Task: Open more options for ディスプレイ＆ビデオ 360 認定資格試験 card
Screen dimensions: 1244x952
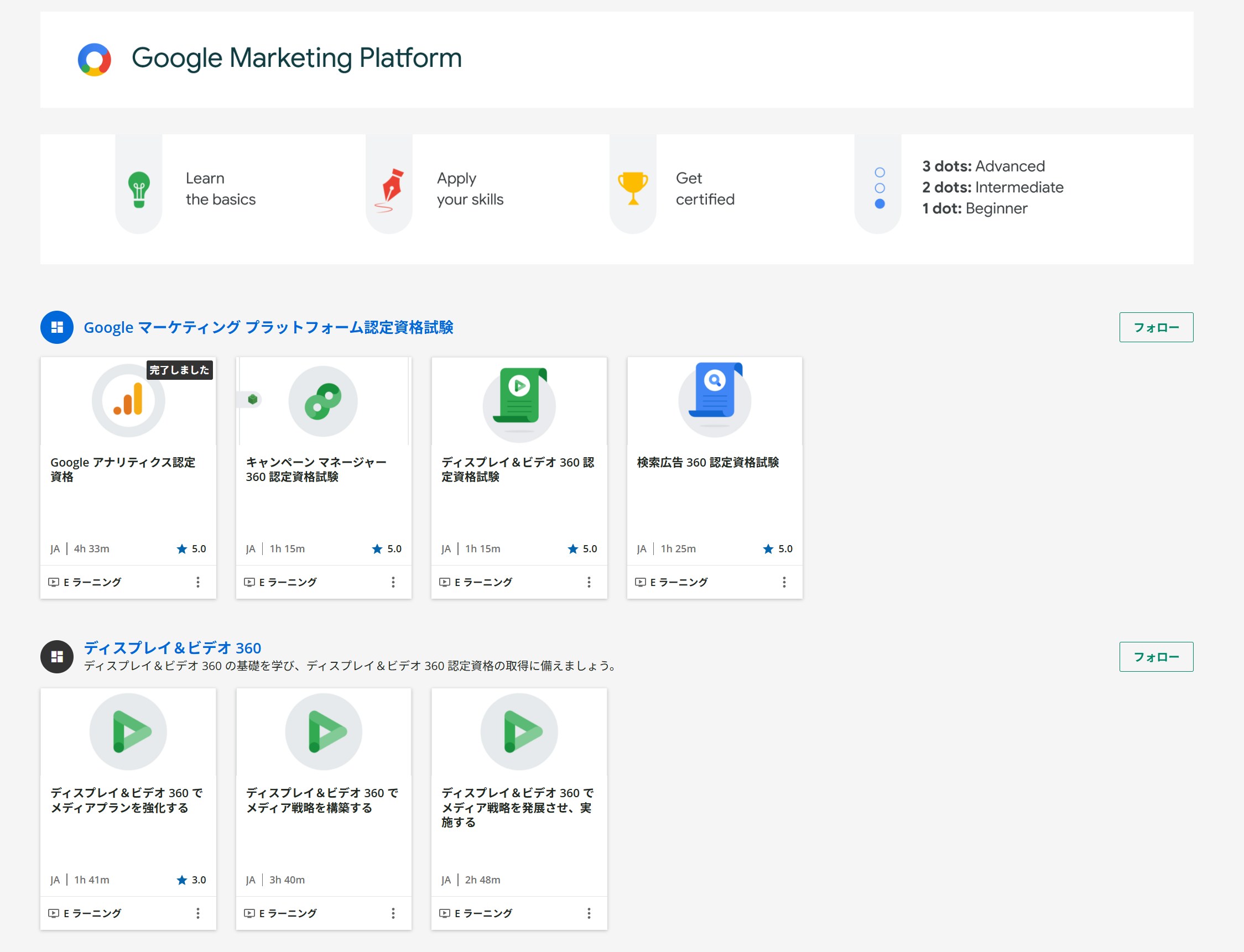Action: pos(589,582)
